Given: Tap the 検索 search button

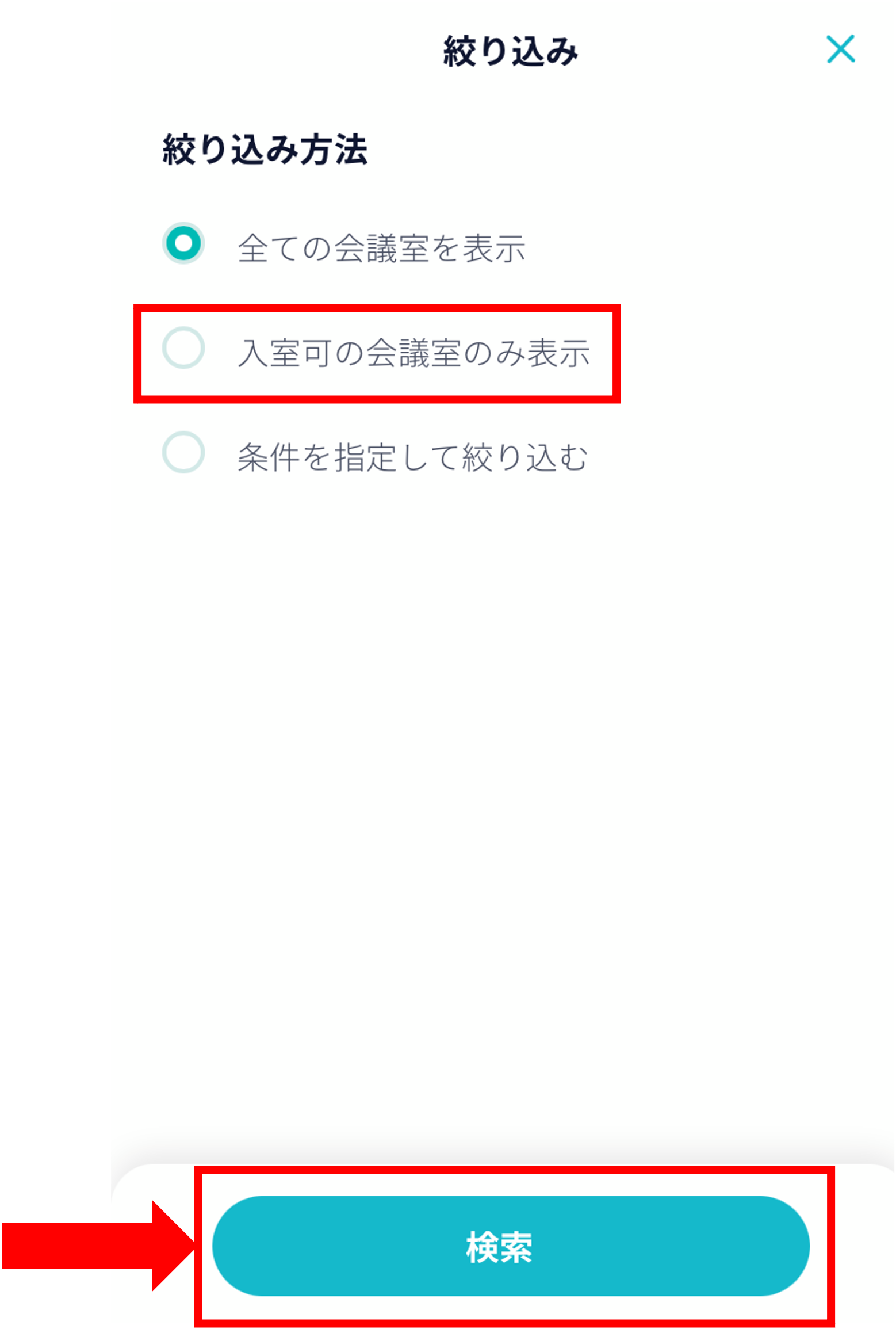Looking at the screenshot, I should tap(511, 1246).
